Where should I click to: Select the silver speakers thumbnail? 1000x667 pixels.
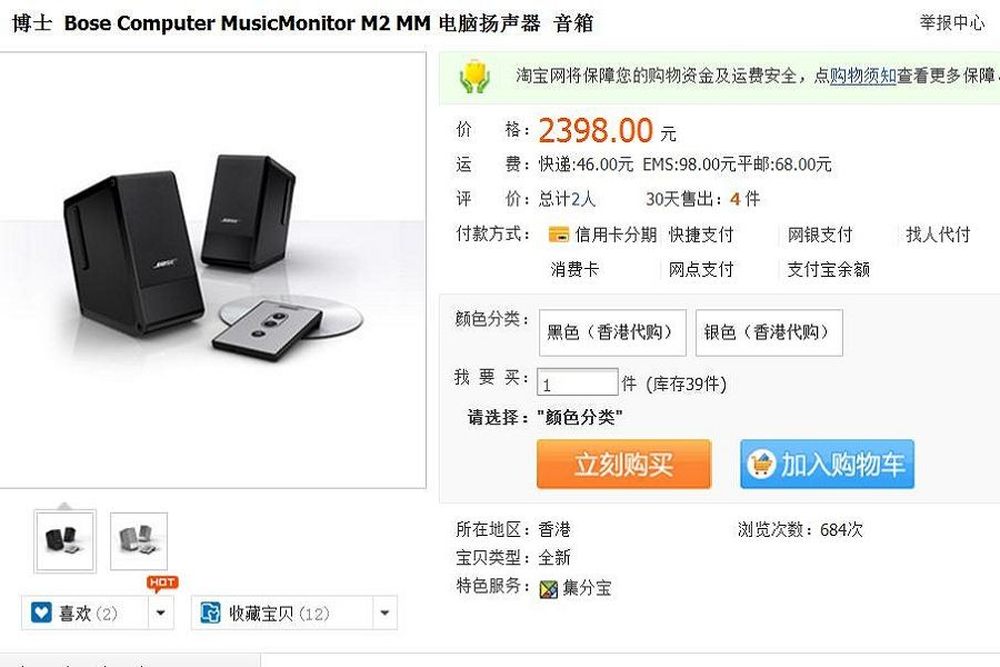pyautogui.click(x=139, y=541)
